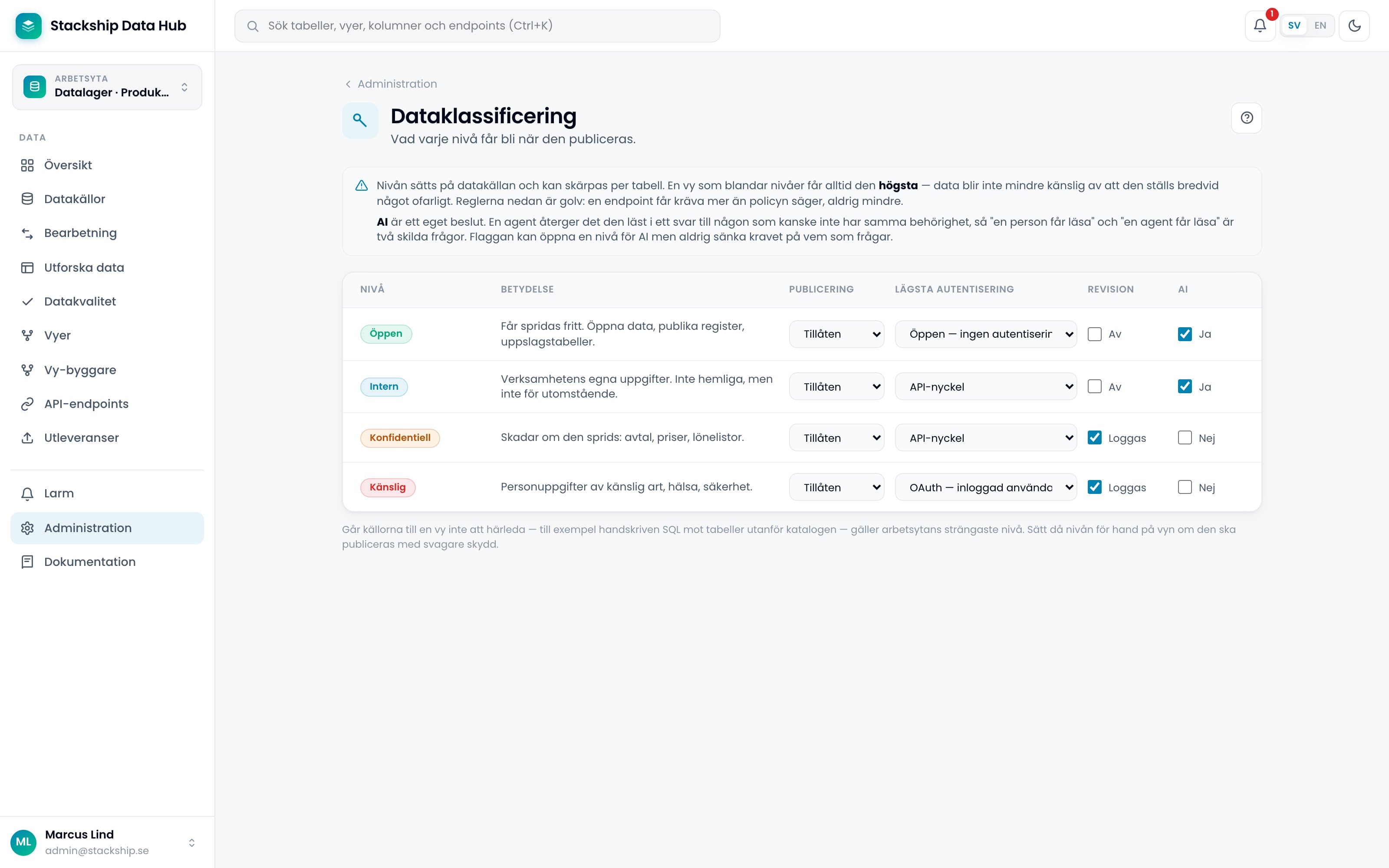
Task: Open authentication dropdown for Känslig row
Action: [985, 487]
